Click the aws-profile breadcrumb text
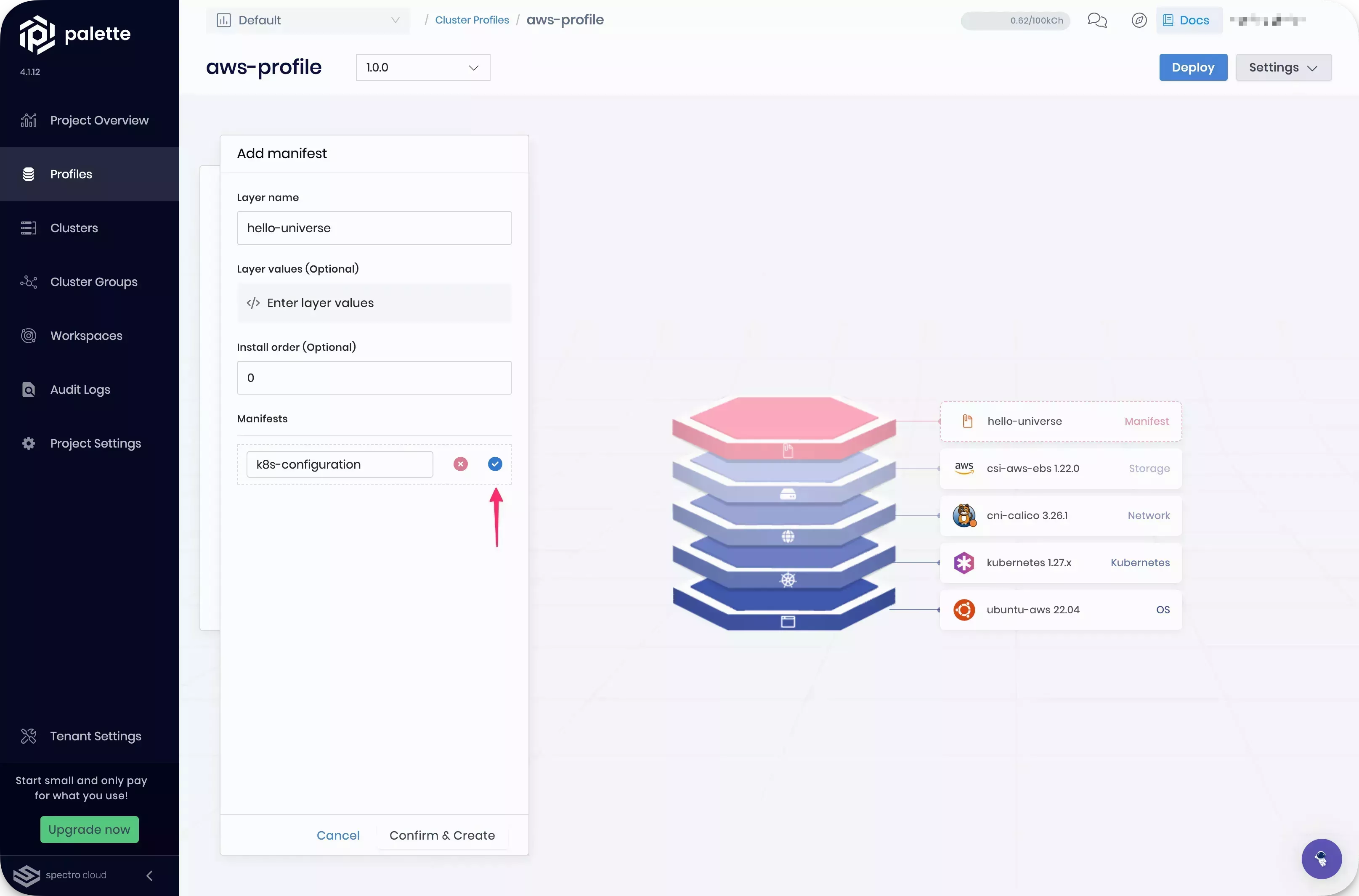This screenshot has width=1359, height=896. tap(565, 20)
